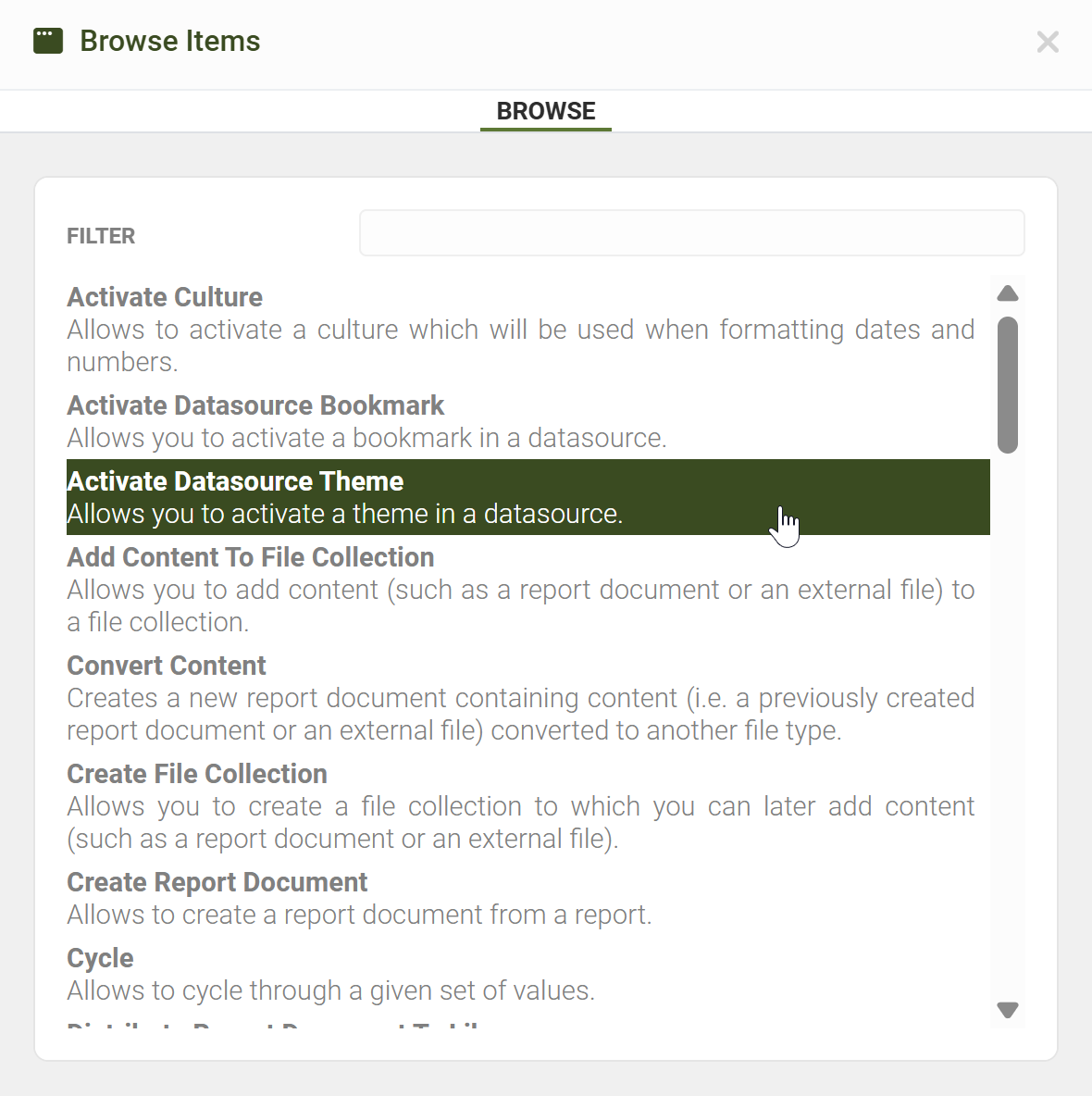
Task: Pick the Cycle item
Action: coord(100,958)
